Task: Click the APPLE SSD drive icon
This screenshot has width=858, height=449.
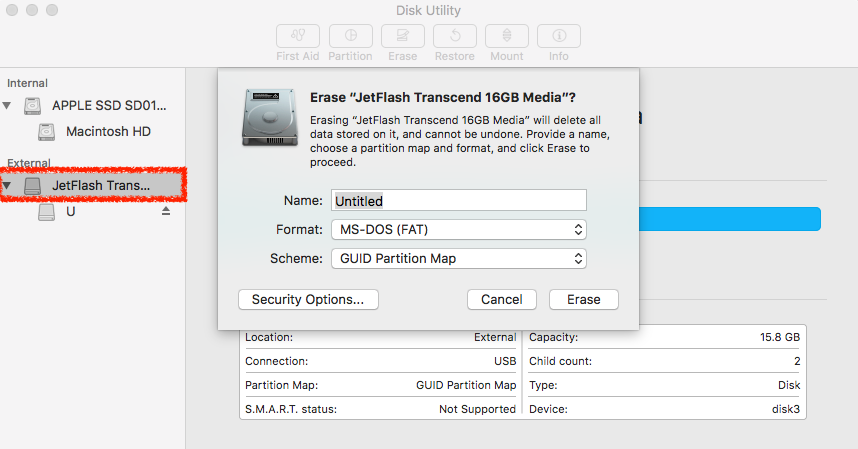Action: [32, 106]
